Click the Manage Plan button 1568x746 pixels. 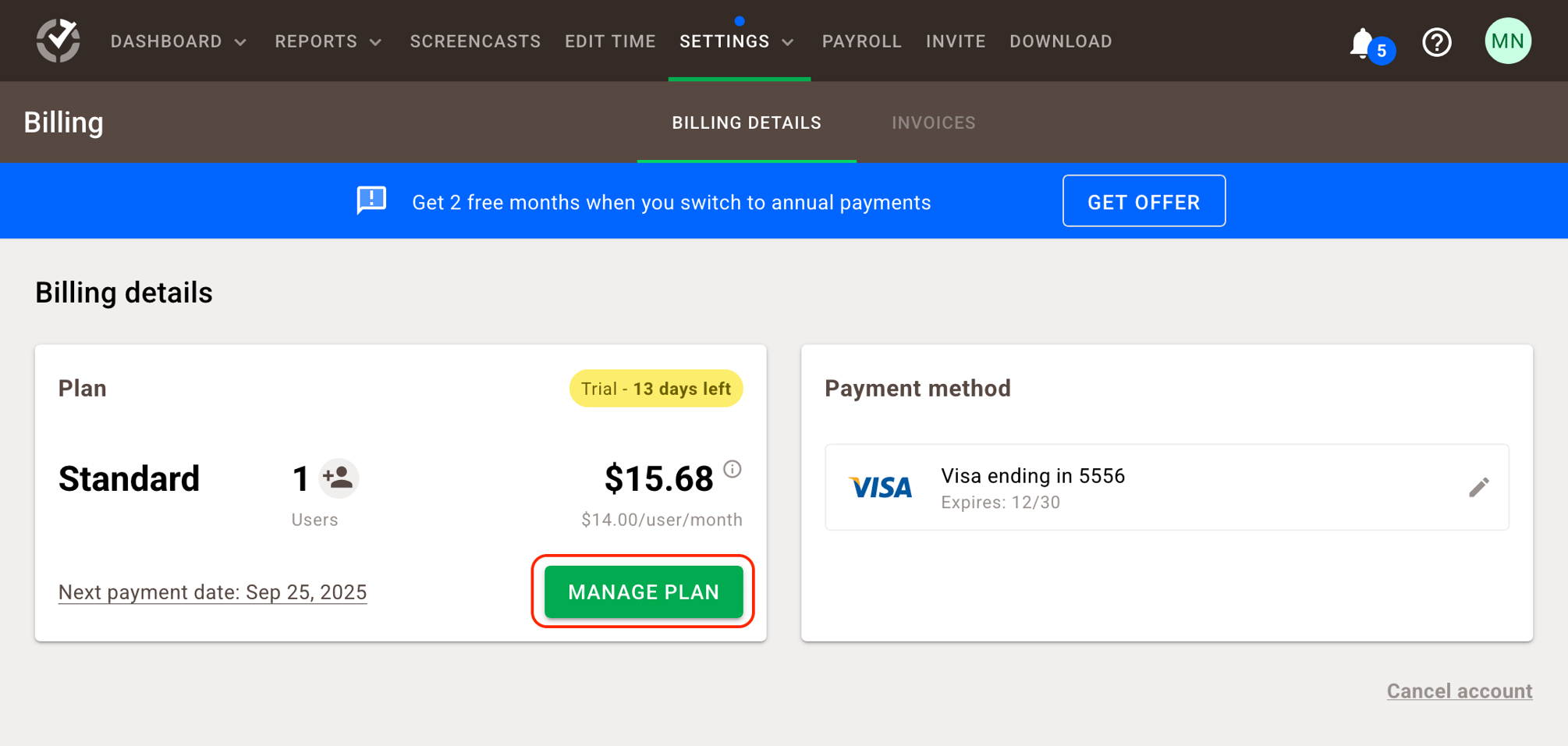coord(643,591)
